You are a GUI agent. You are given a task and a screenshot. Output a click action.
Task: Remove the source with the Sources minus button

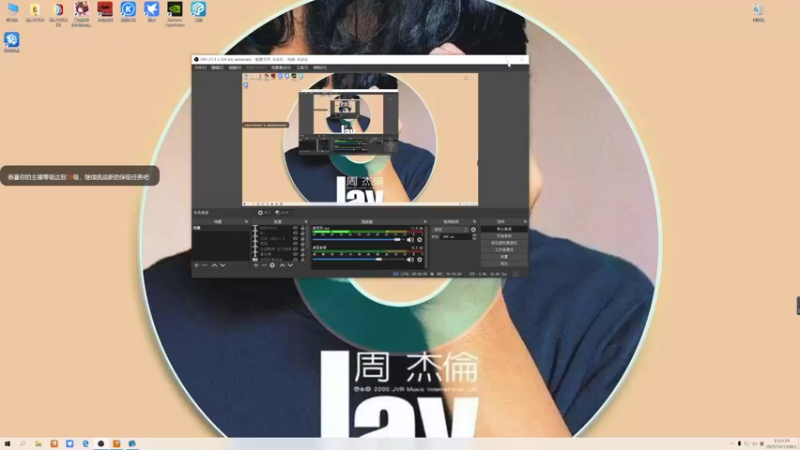pyautogui.click(x=264, y=265)
